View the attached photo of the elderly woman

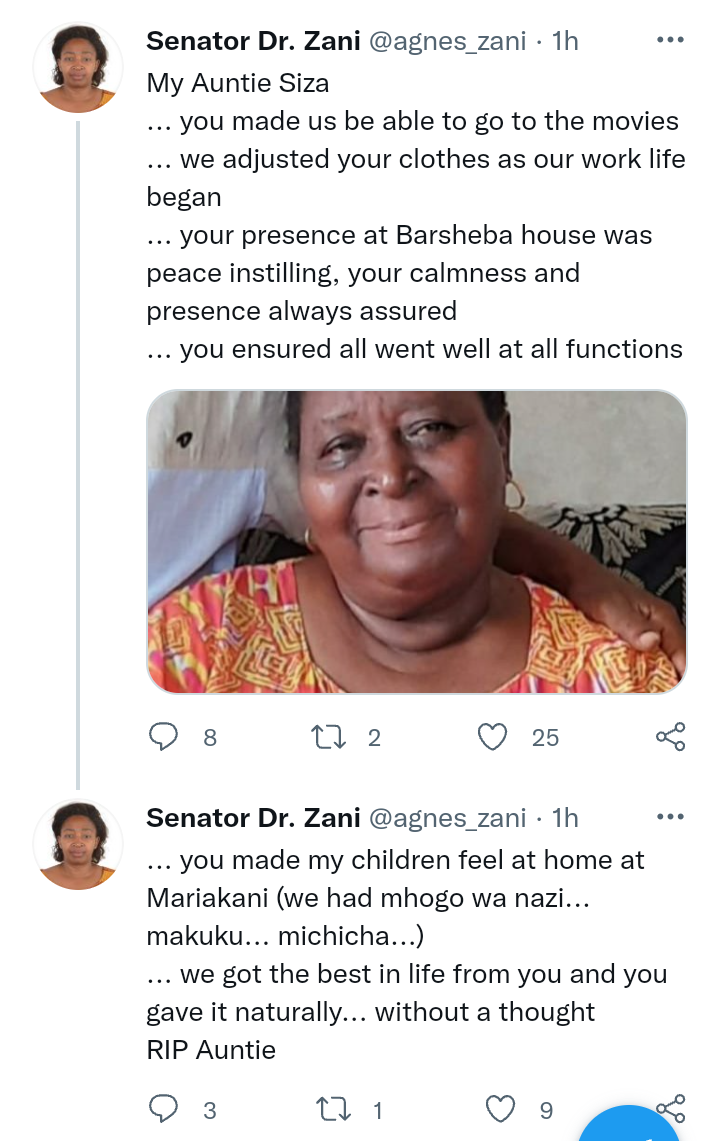coord(416,541)
